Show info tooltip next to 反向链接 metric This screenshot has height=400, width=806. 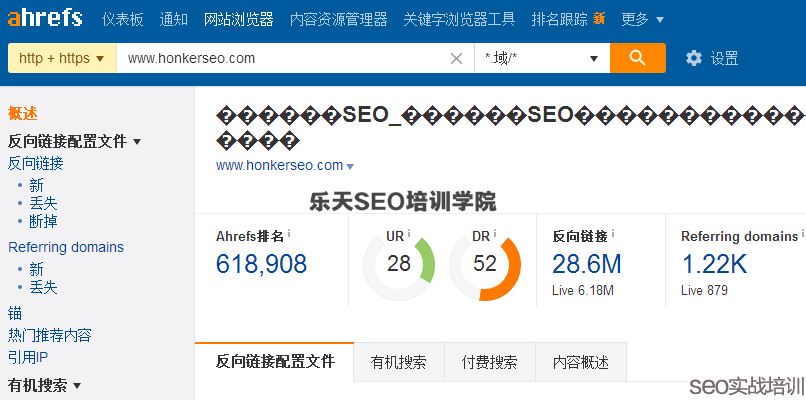[x=613, y=234]
